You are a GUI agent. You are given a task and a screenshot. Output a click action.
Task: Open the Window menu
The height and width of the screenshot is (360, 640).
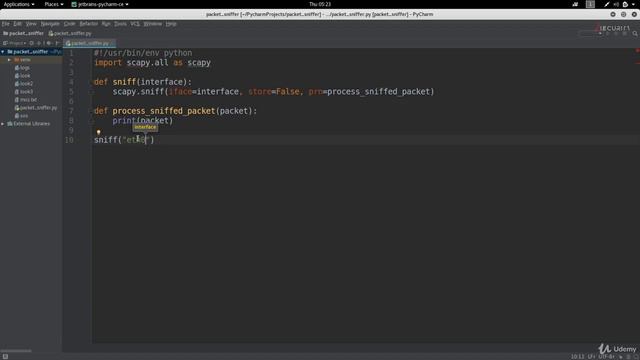click(152, 24)
